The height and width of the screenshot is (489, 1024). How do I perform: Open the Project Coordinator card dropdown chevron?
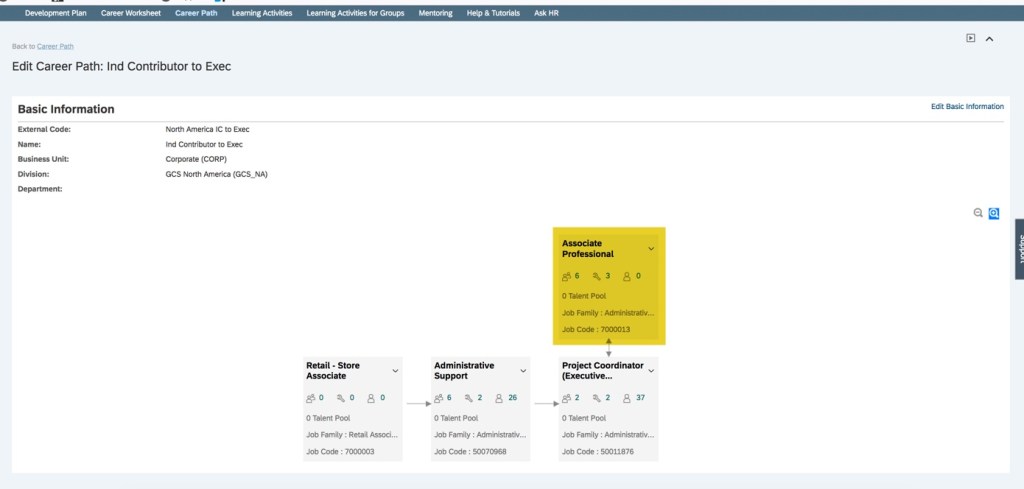coord(651,371)
